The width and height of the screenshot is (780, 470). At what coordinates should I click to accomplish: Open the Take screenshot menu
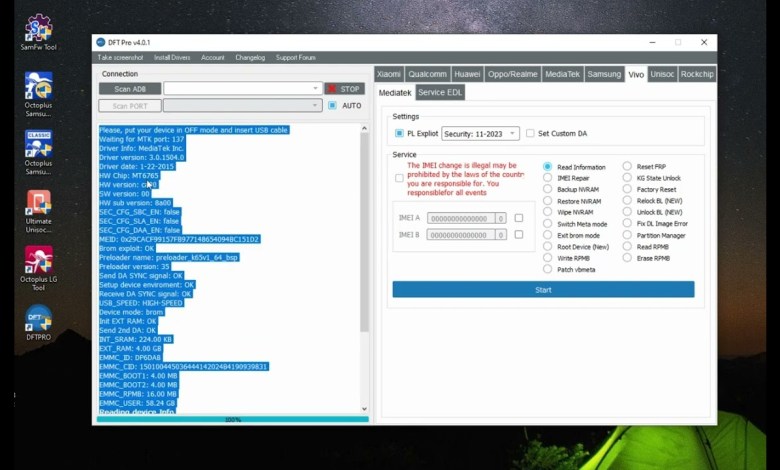120,58
